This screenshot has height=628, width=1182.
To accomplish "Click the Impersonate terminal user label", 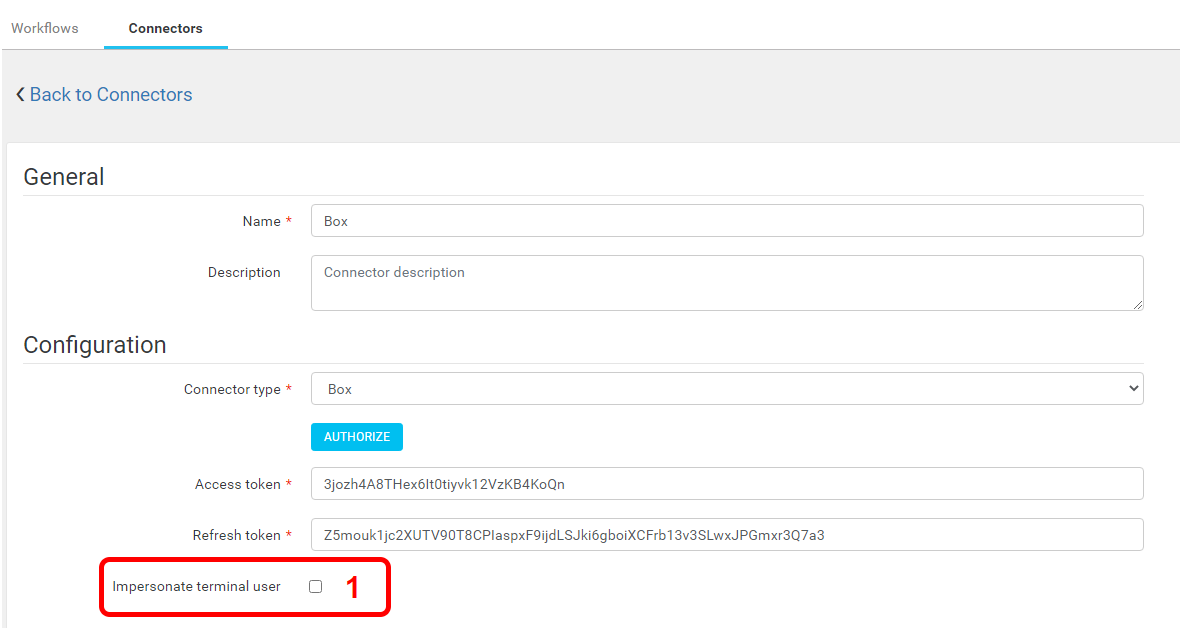I will coord(196,586).
